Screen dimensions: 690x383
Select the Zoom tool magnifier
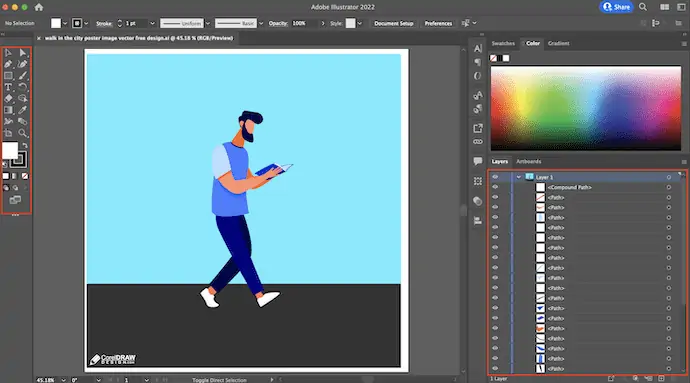pos(22,133)
